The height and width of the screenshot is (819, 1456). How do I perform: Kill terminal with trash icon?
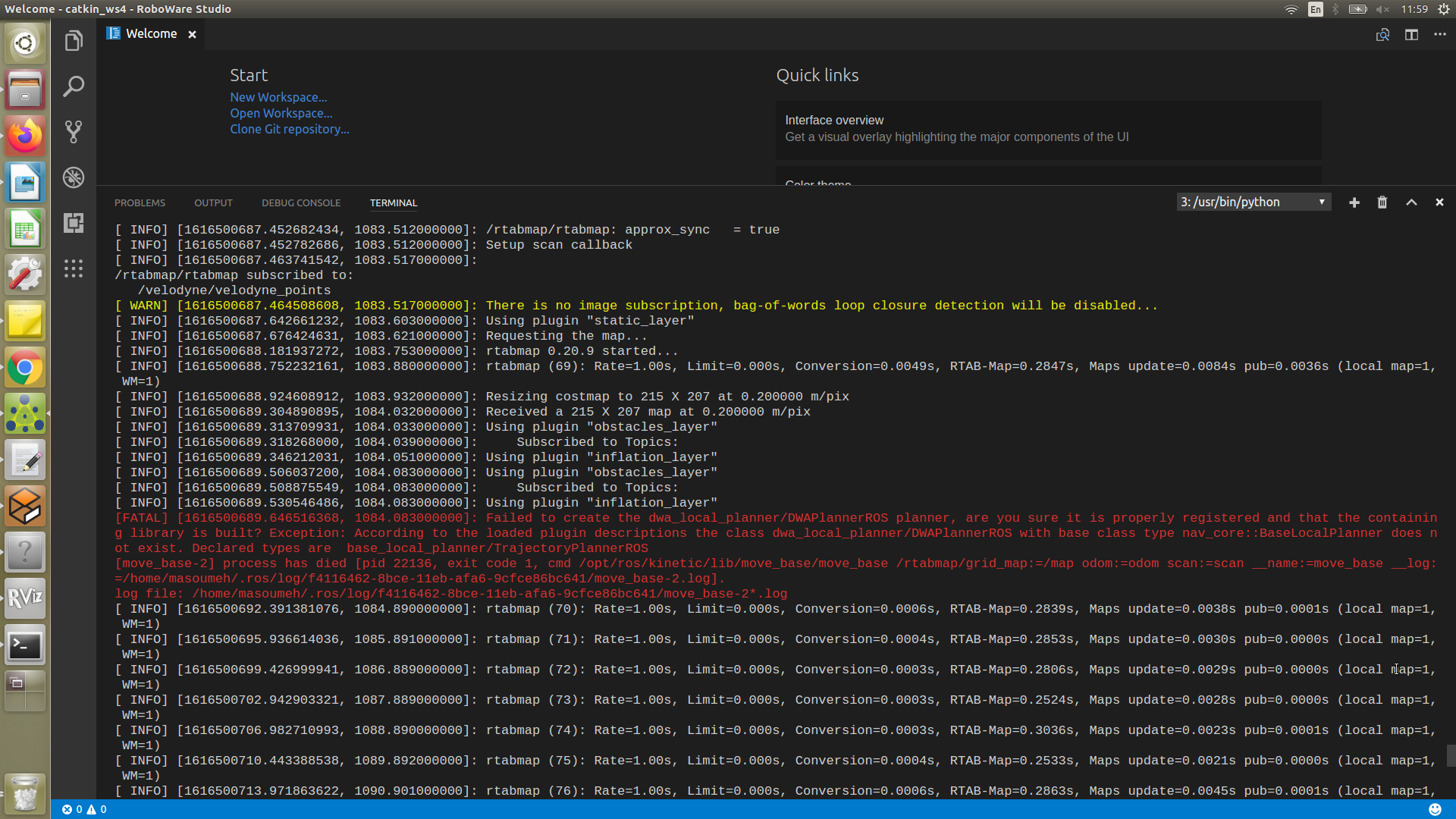tap(1382, 202)
